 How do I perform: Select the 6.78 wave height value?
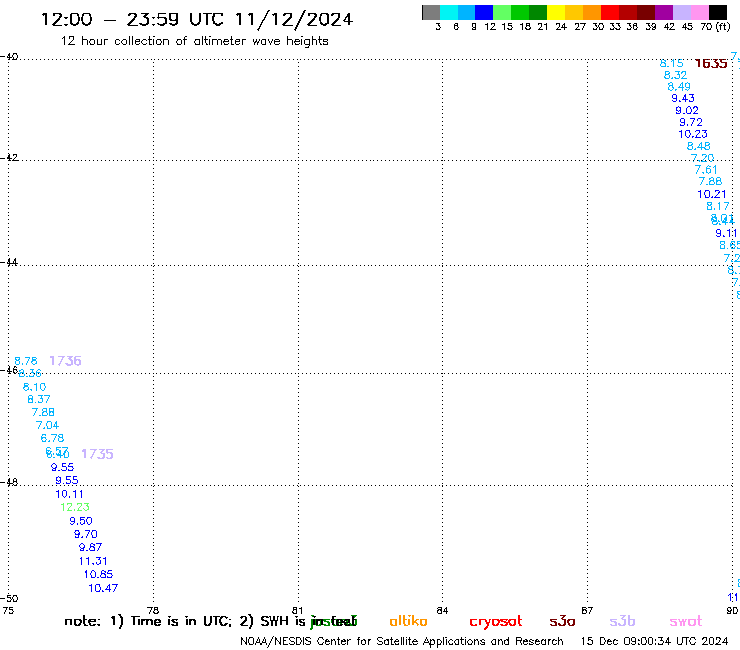[x=52, y=439]
